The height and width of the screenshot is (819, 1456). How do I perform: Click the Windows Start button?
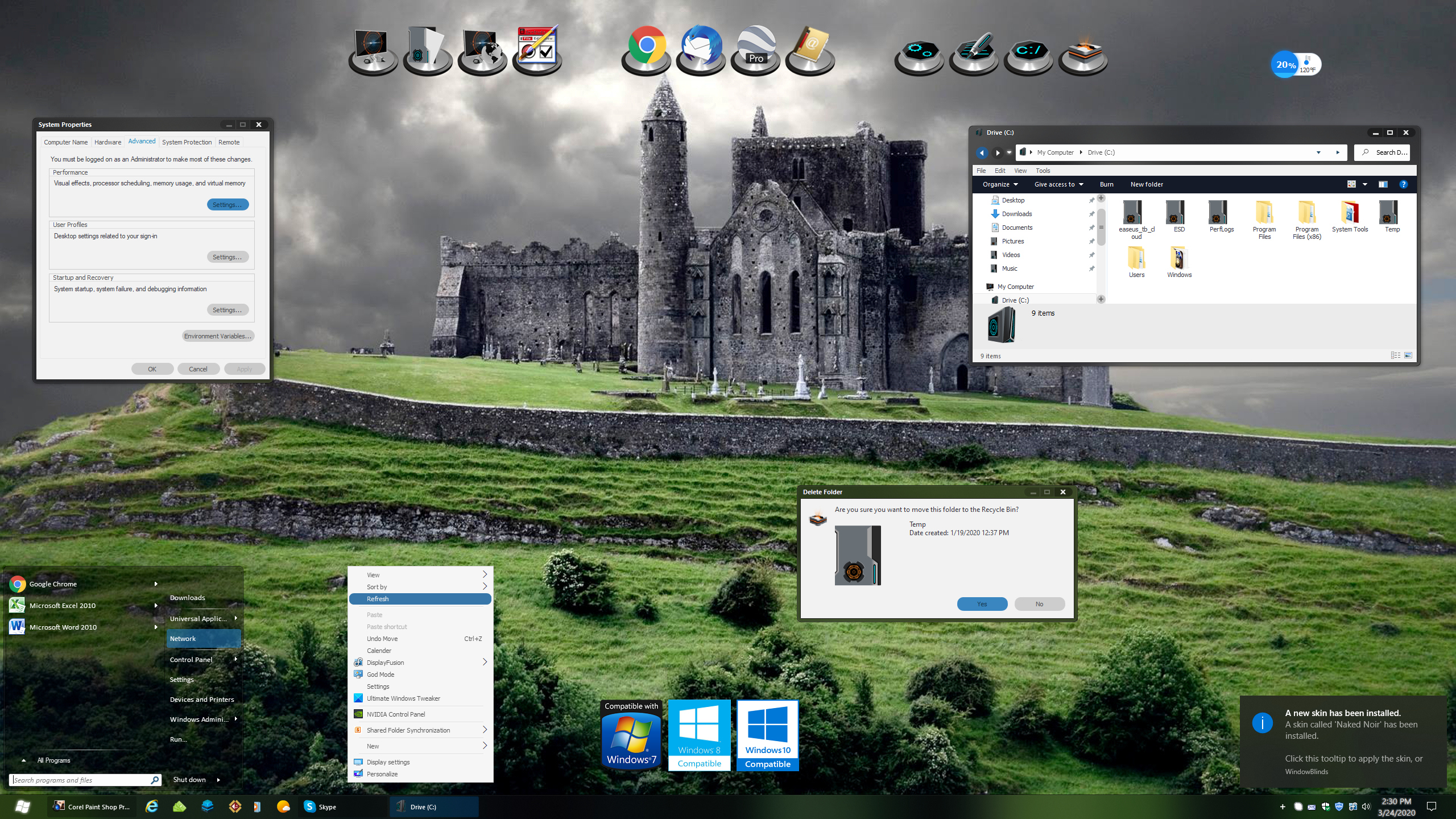[x=23, y=806]
